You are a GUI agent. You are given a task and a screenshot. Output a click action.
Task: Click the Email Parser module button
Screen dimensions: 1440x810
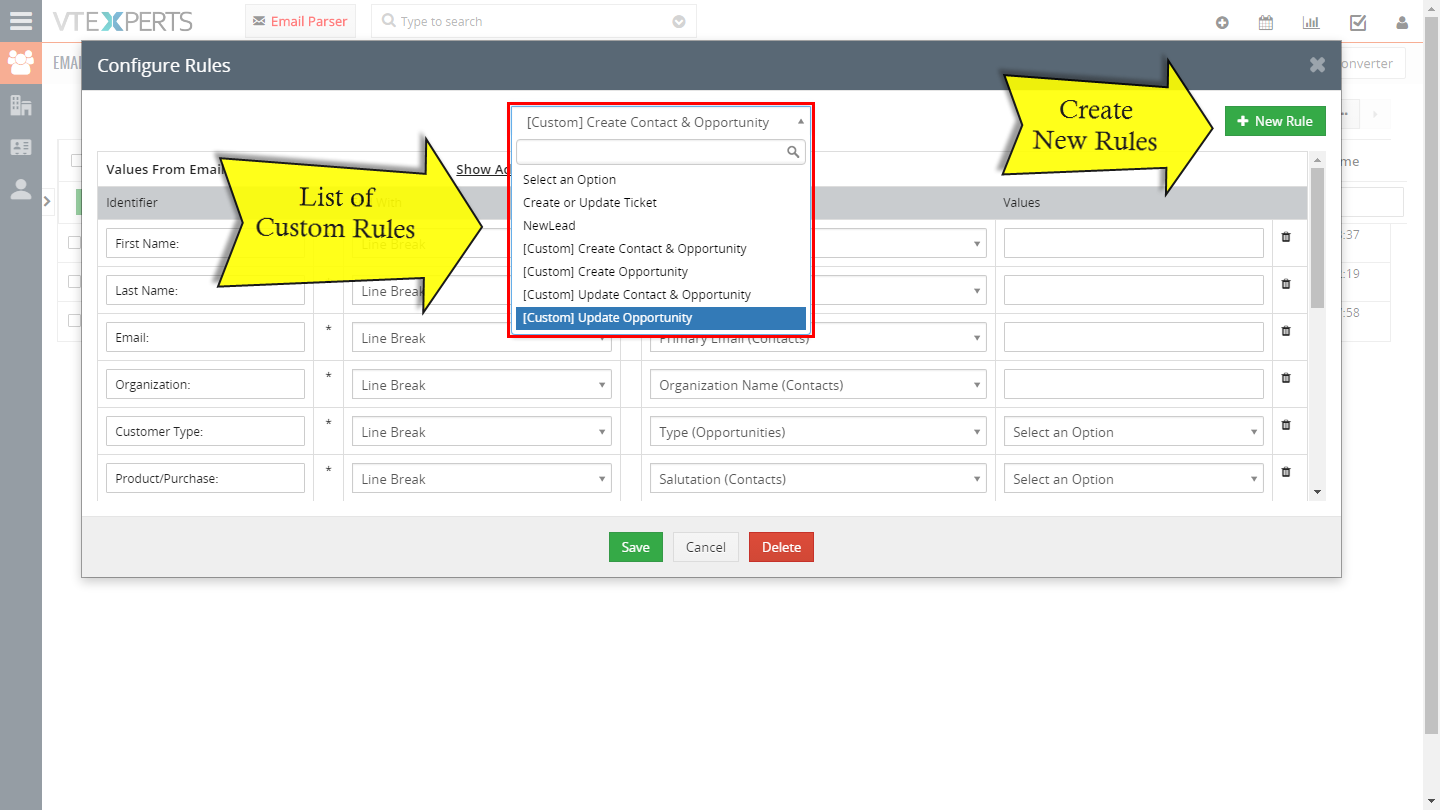pyautogui.click(x=300, y=21)
